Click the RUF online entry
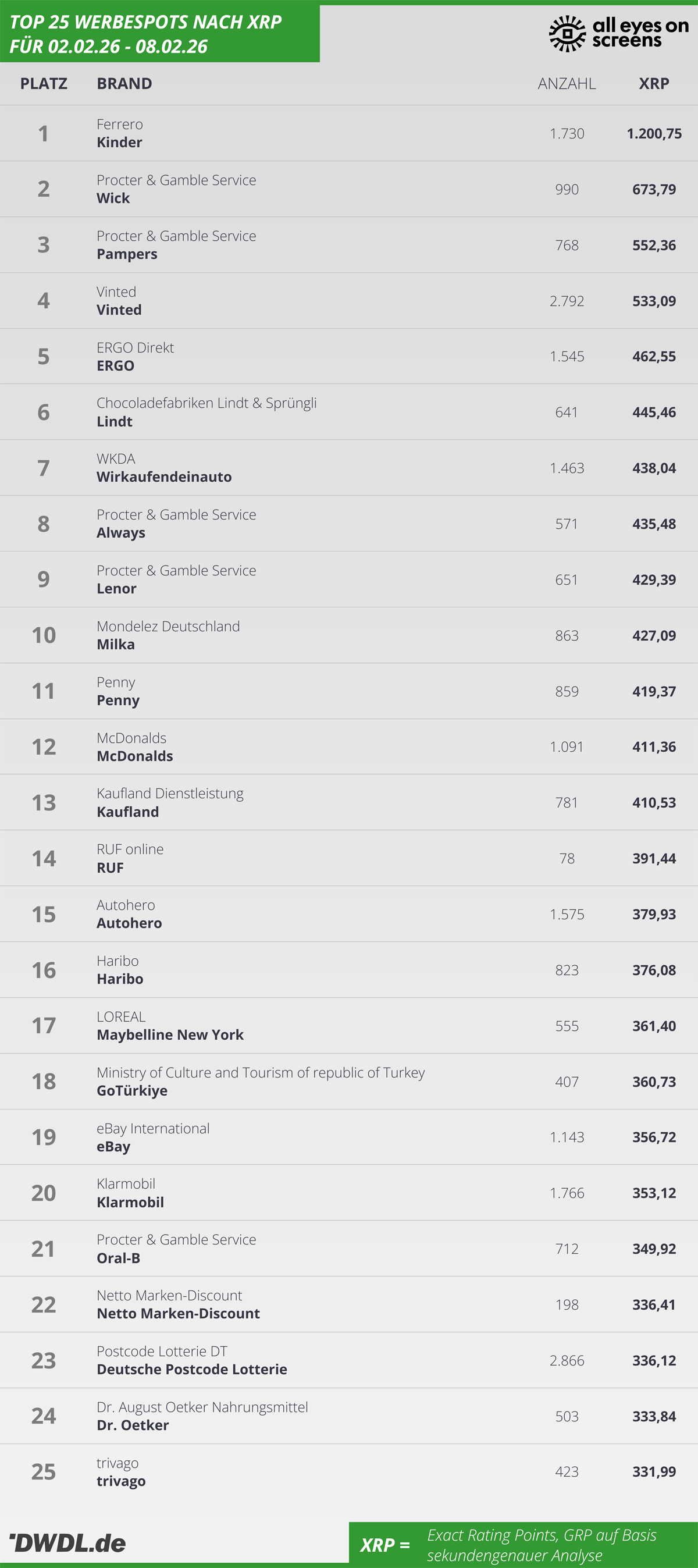 tap(130, 849)
